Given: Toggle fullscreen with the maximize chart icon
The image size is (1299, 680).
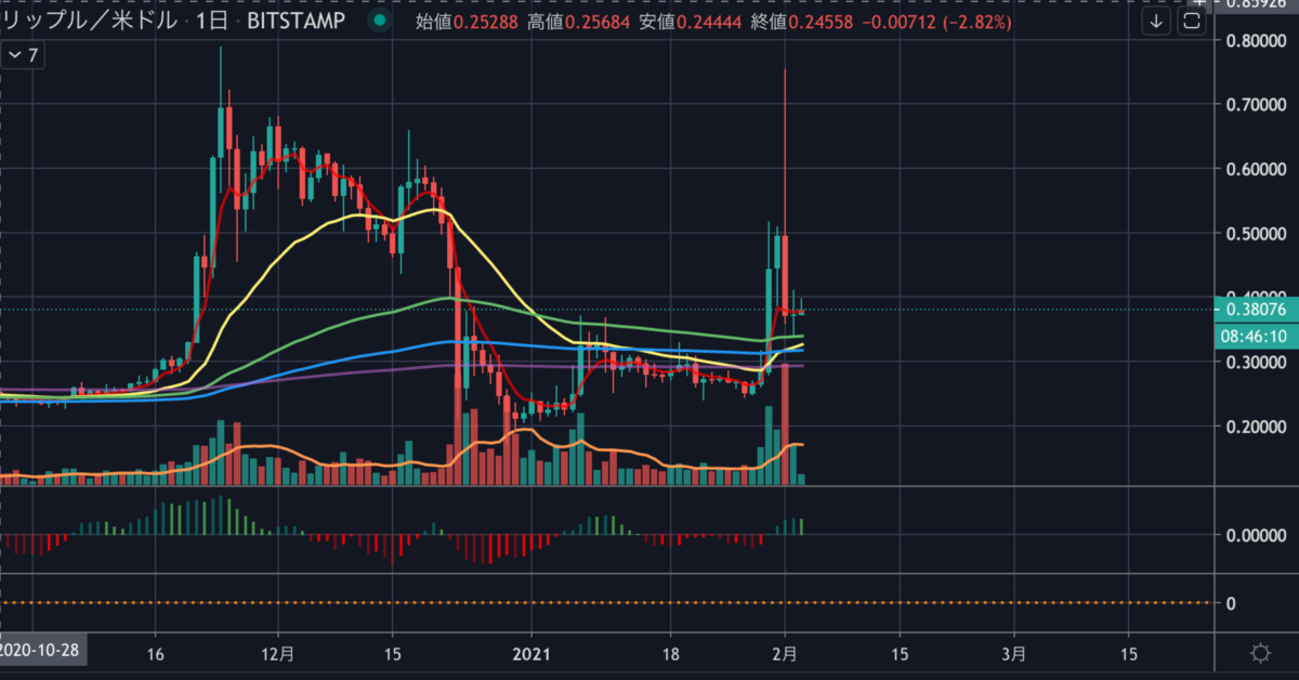Looking at the screenshot, I should point(1190,21).
